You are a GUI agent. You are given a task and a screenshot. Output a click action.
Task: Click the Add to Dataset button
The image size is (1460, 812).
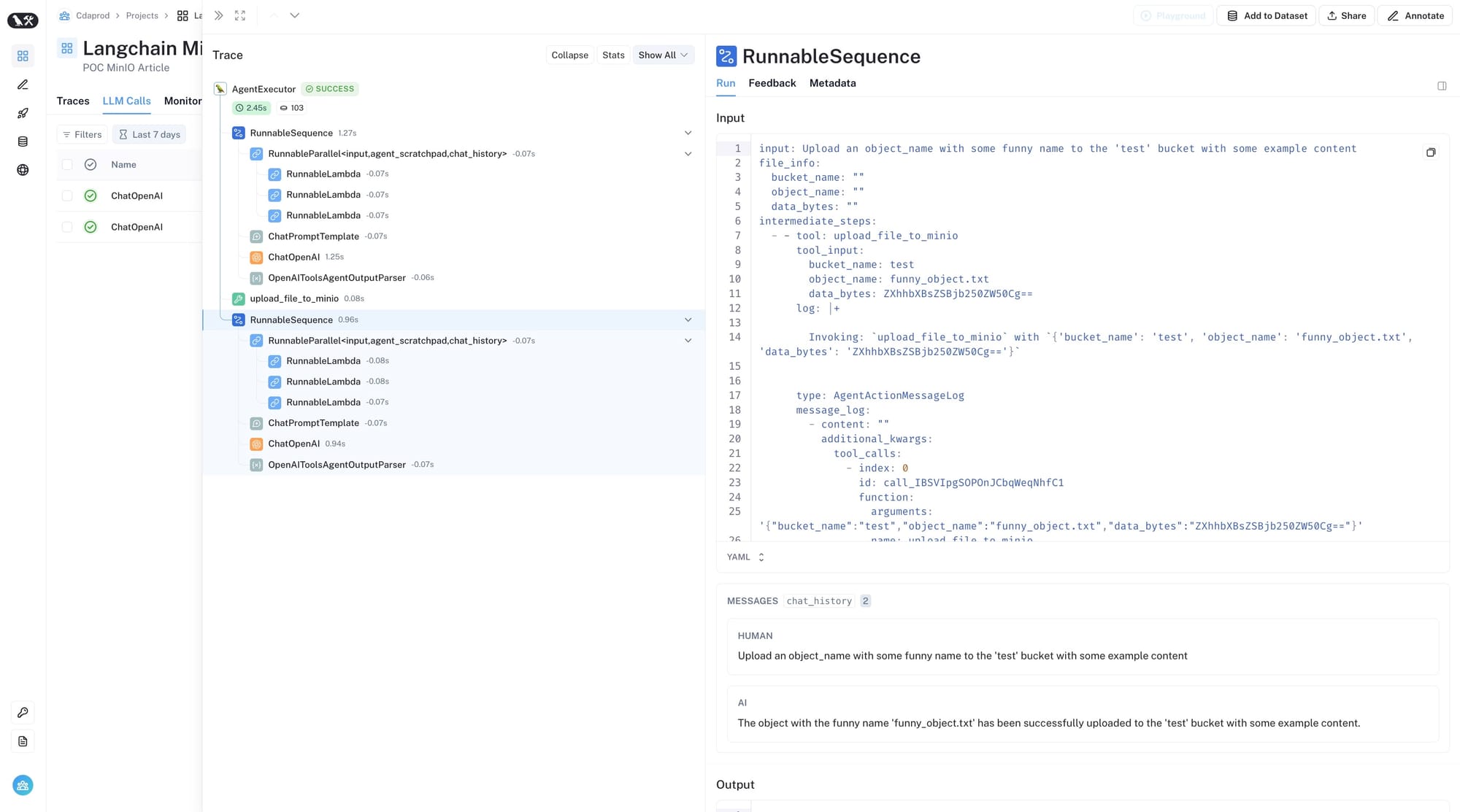click(x=1267, y=15)
